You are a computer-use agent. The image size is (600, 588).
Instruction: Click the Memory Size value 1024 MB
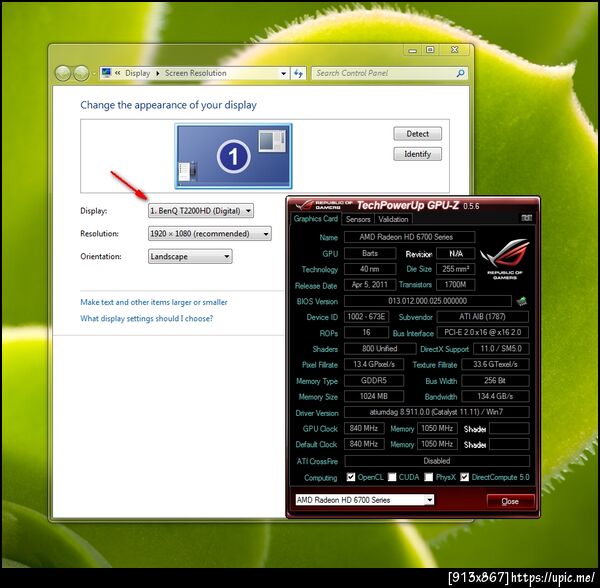pos(374,396)
